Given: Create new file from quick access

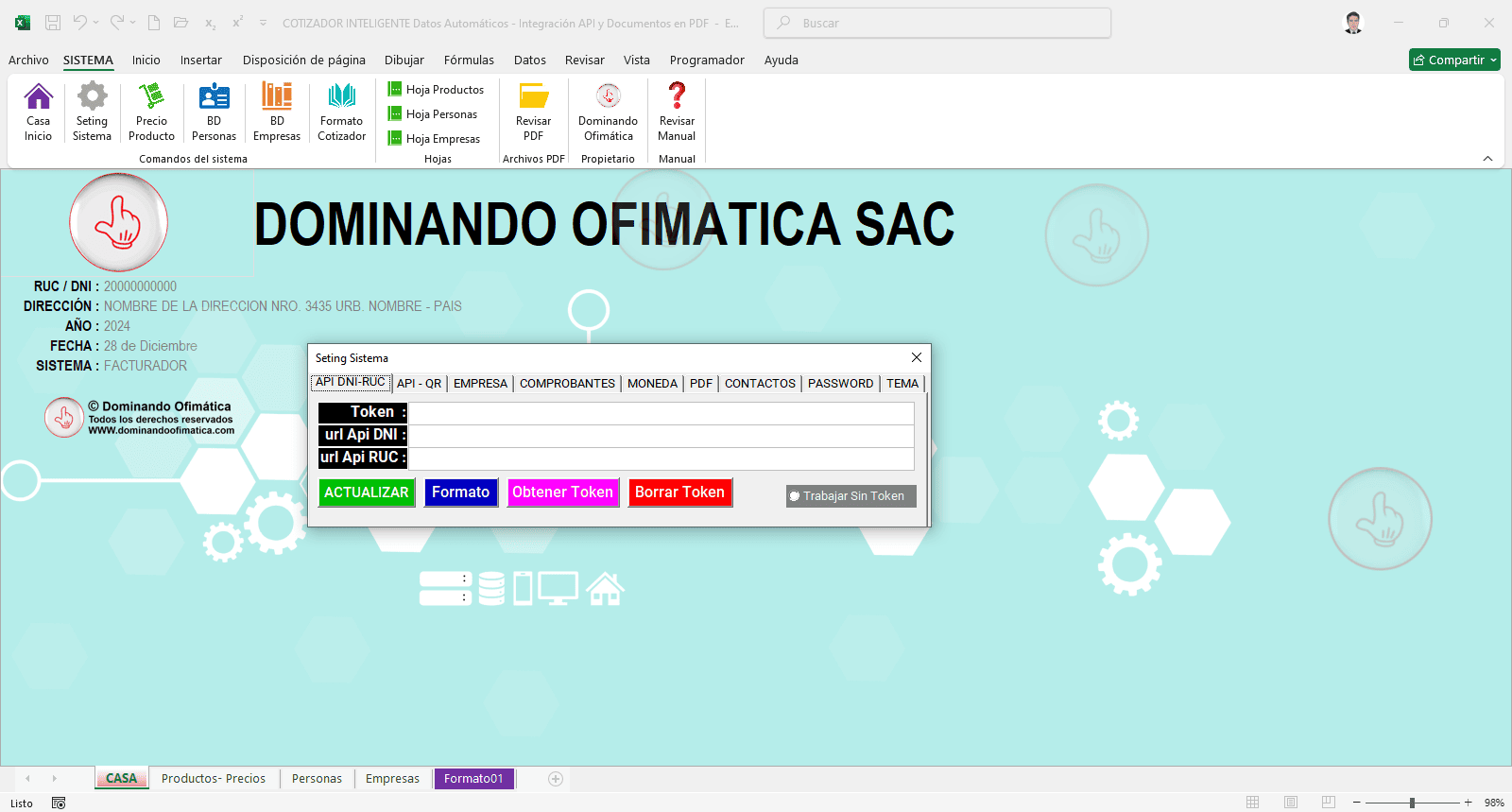Looking at the screenshot, I should 154,23.
